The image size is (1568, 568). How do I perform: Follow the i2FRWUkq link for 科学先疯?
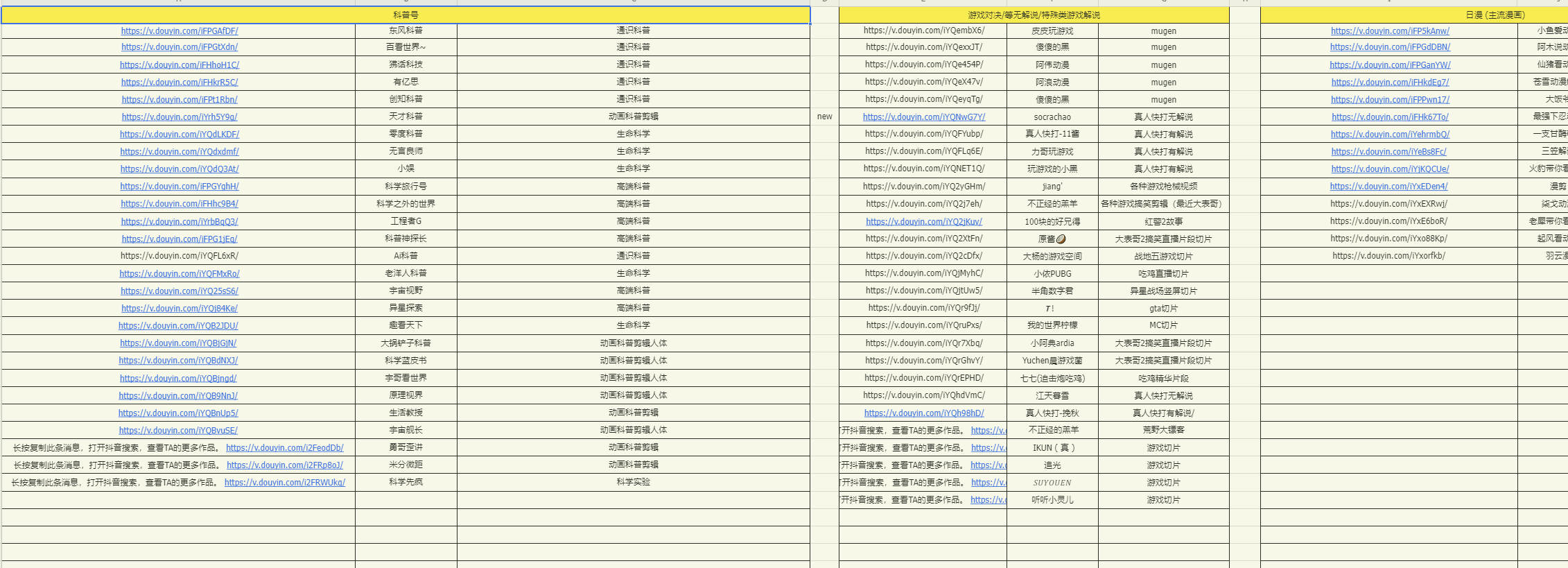[285, 482]
